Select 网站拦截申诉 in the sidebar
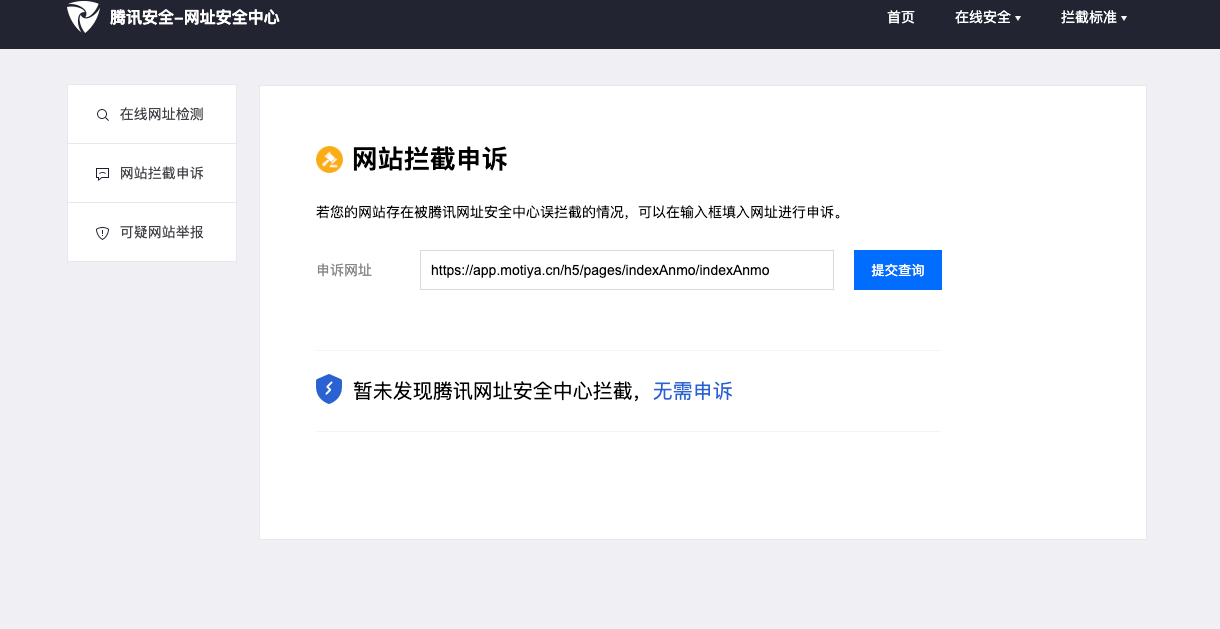 [152, 173]
